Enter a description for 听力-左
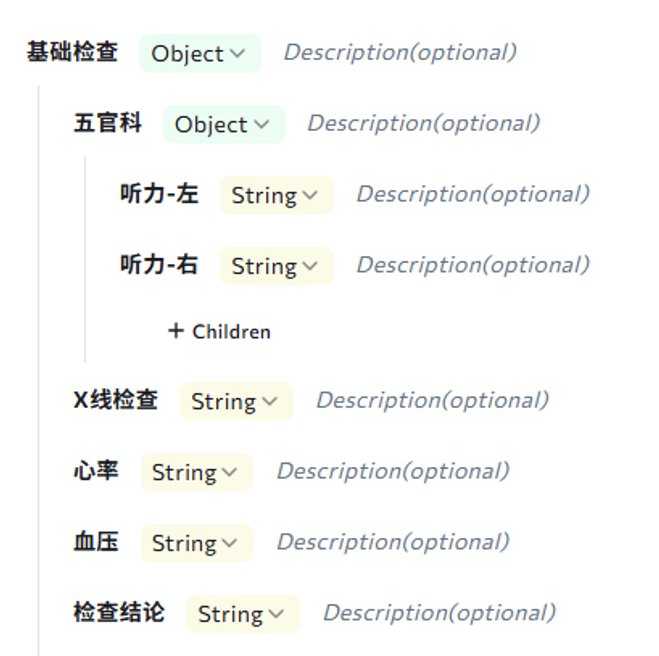The image size is (659, 656). 473,194
